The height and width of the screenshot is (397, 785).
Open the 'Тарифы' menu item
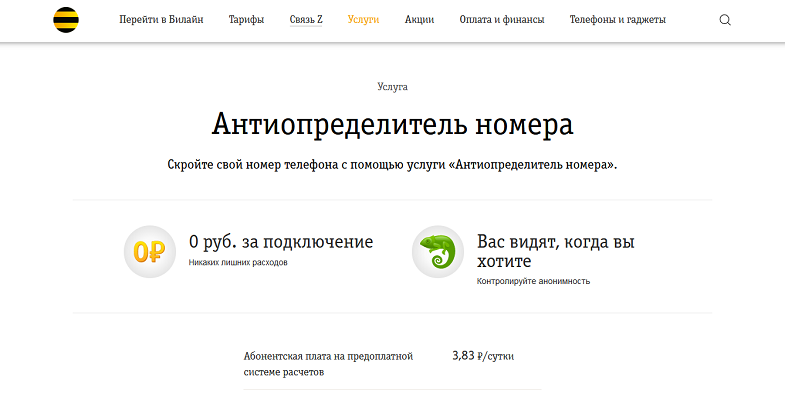pyautogui.click(x=246, y=20)
